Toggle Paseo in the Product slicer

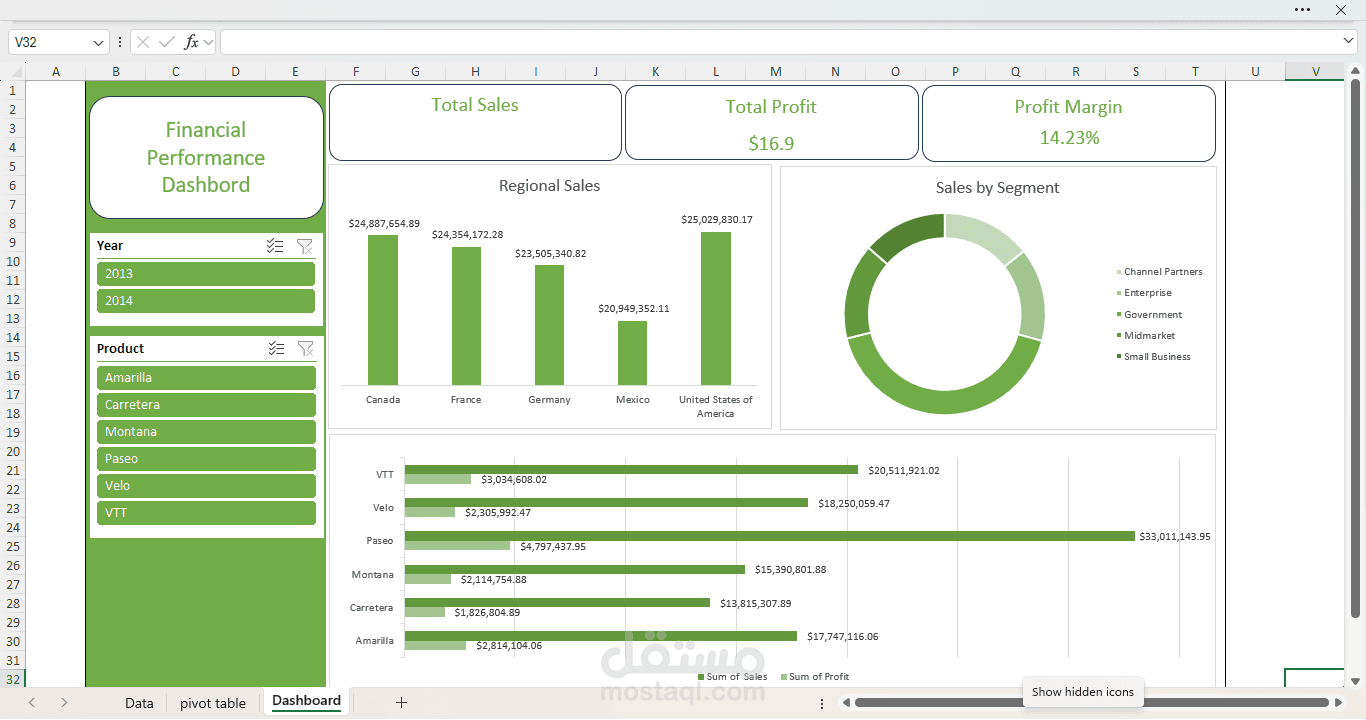point(205,458)
